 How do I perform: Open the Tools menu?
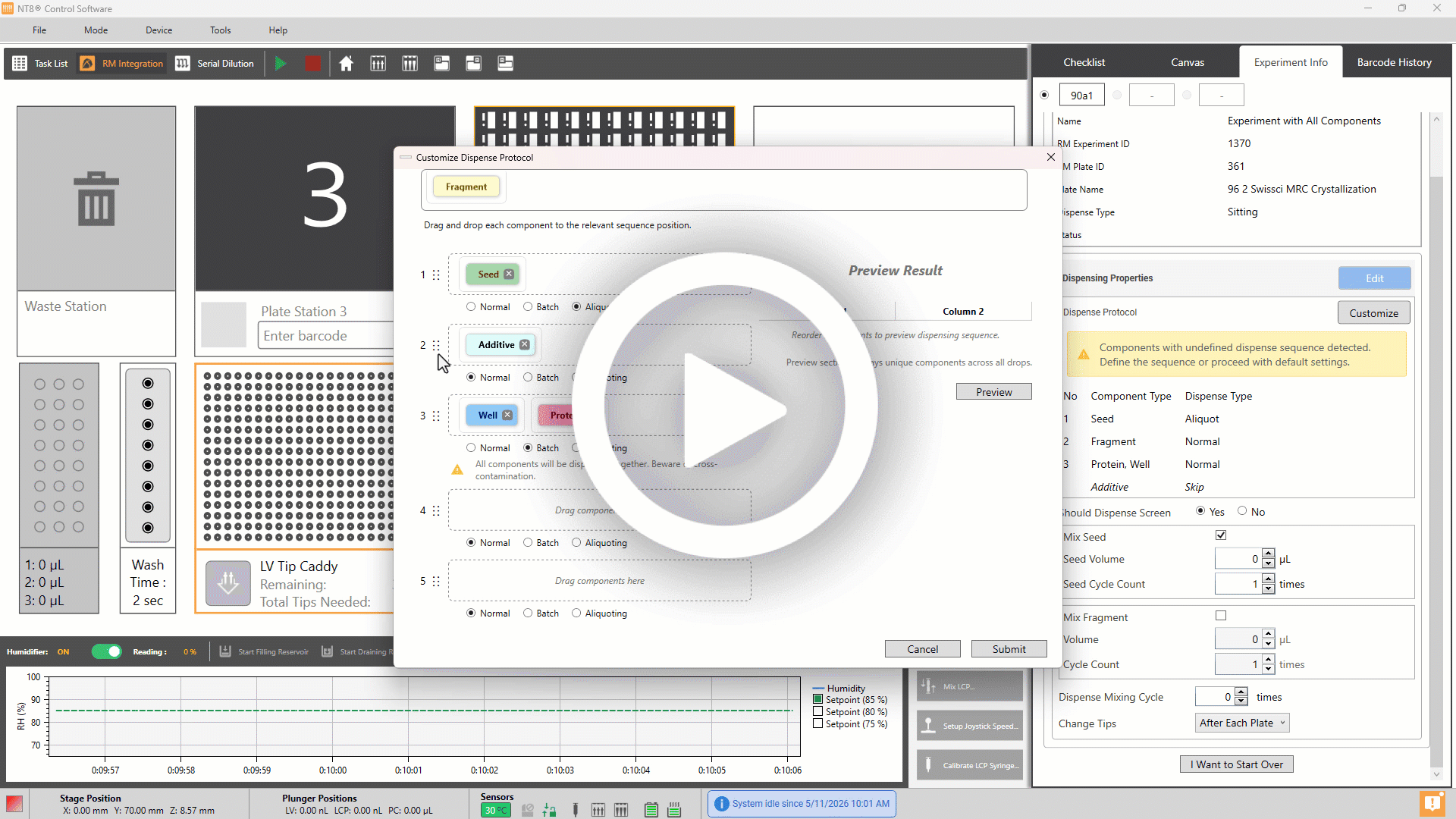tap(220, 30)
